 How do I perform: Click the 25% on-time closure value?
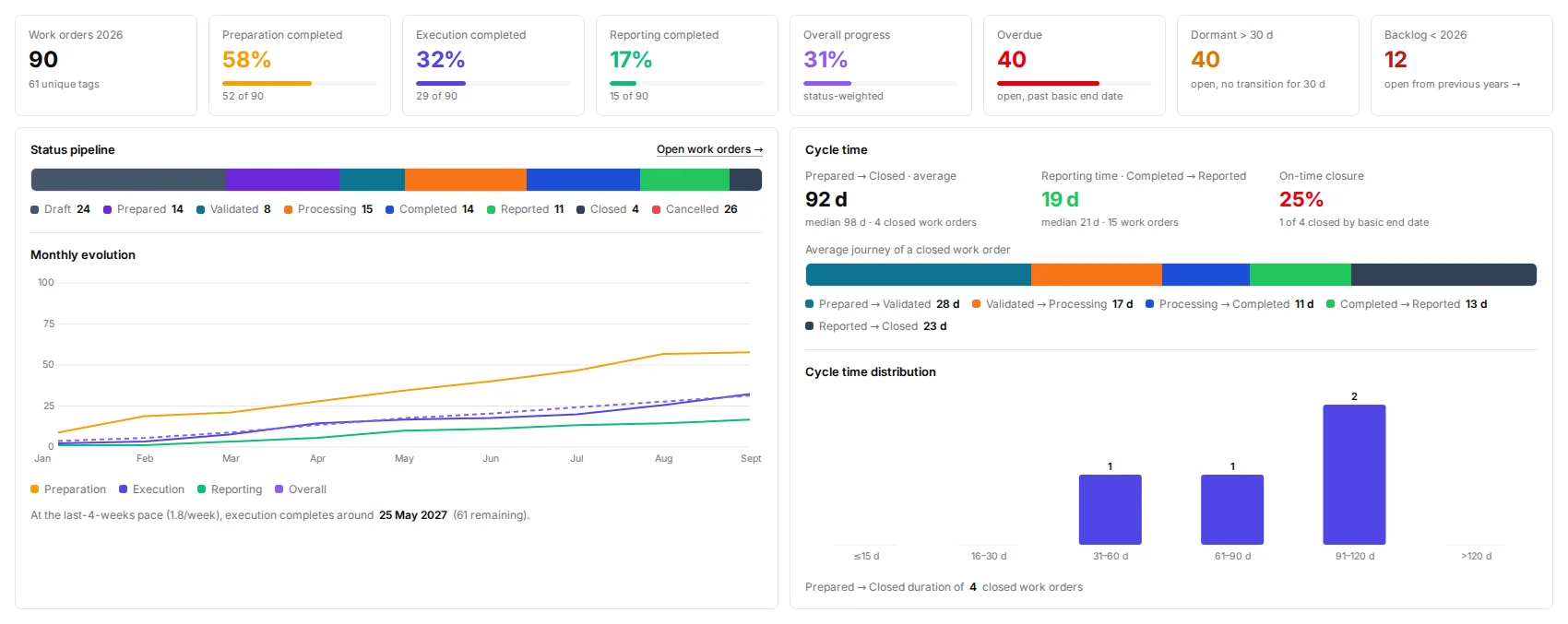(1301, 199)
